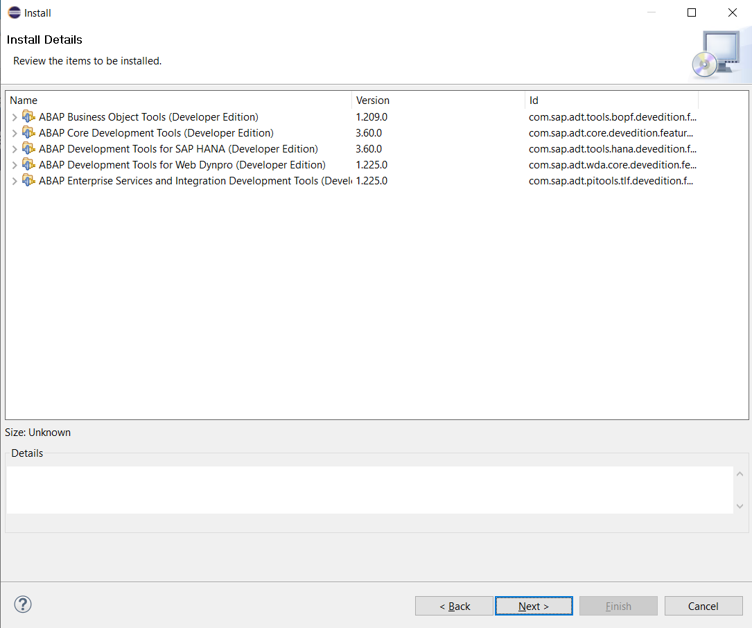
Task: Click id com.sap.adt.tools.hana.devedition.f...
Action: 612,149
